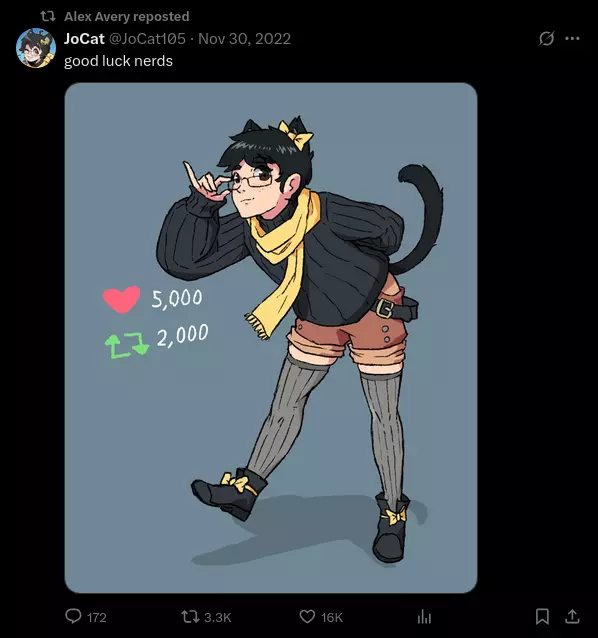598x638 pixels.
Task: Click the JoCat display name
Action: 84,39
